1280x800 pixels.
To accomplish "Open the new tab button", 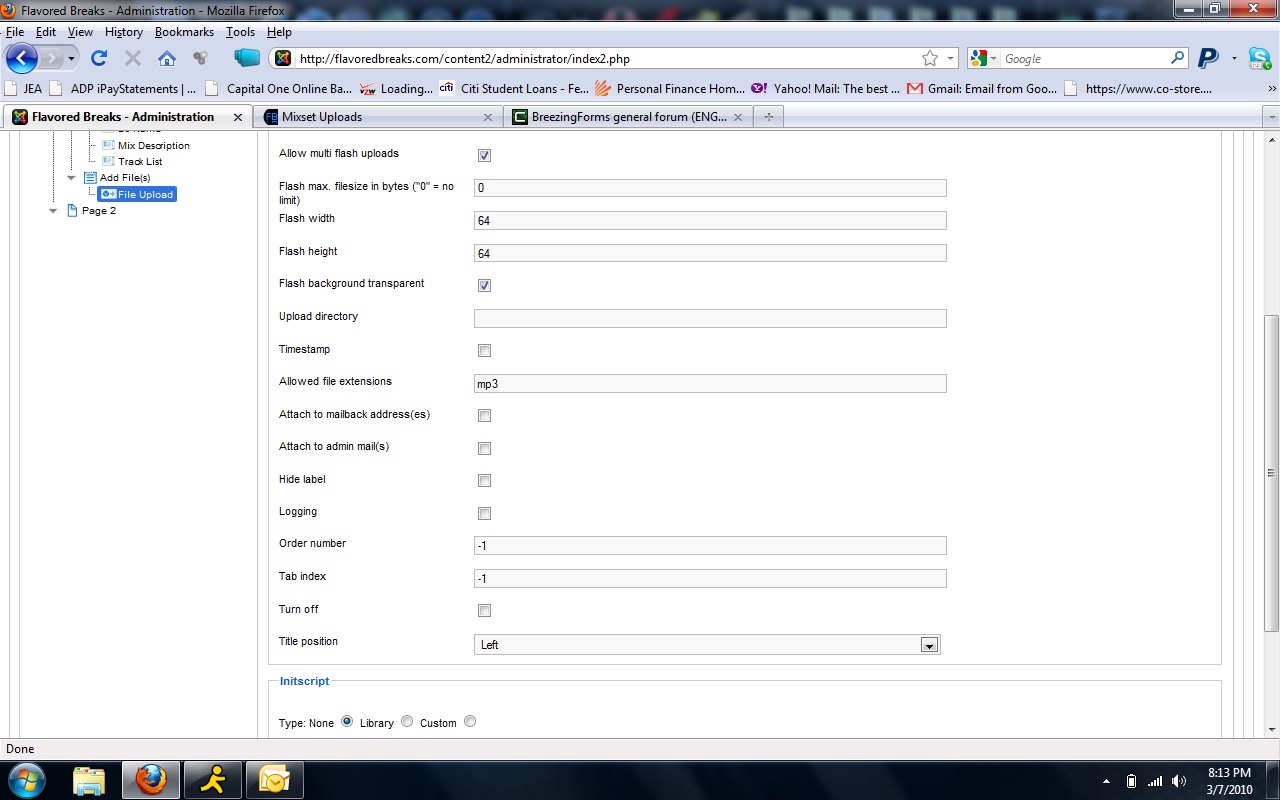I will click(x=768, y=117).
